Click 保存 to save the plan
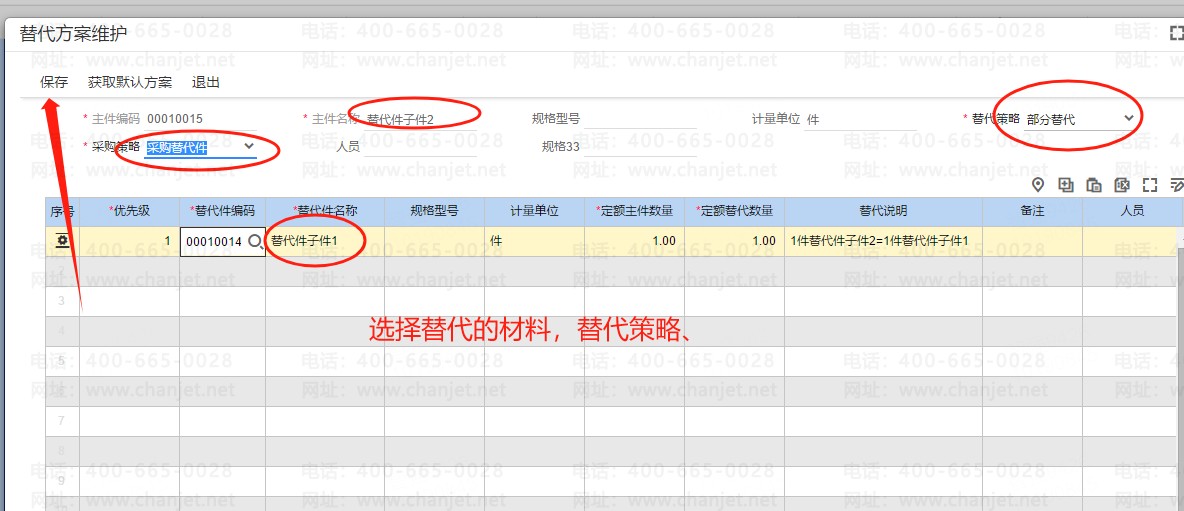This screenshot has height=511, width=1184. tap(54, 82)
